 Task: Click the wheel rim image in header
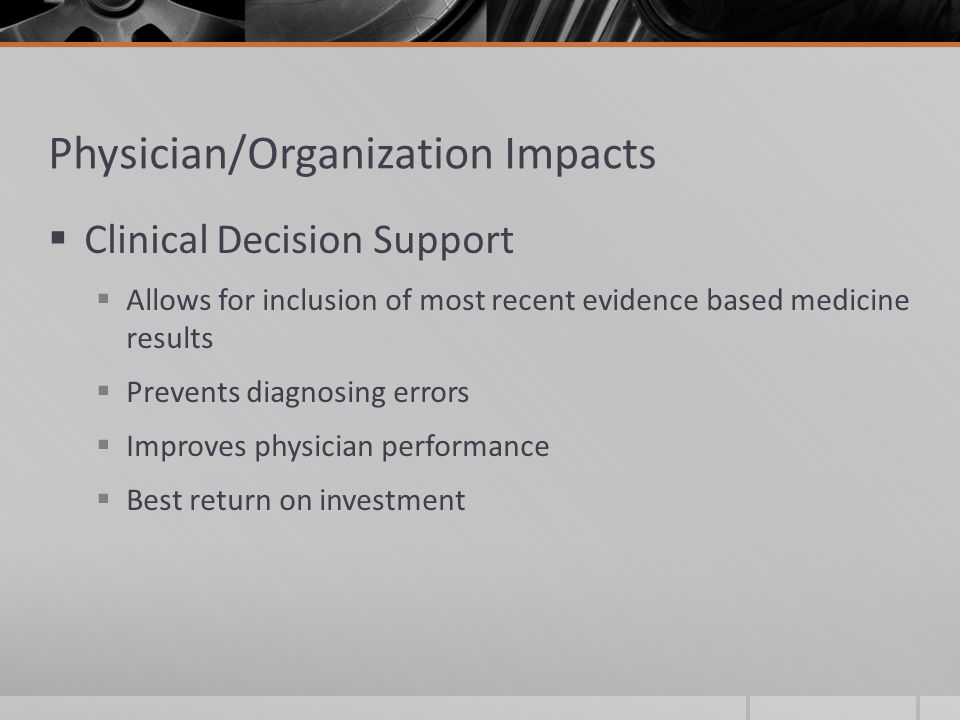tap(122, 21)
